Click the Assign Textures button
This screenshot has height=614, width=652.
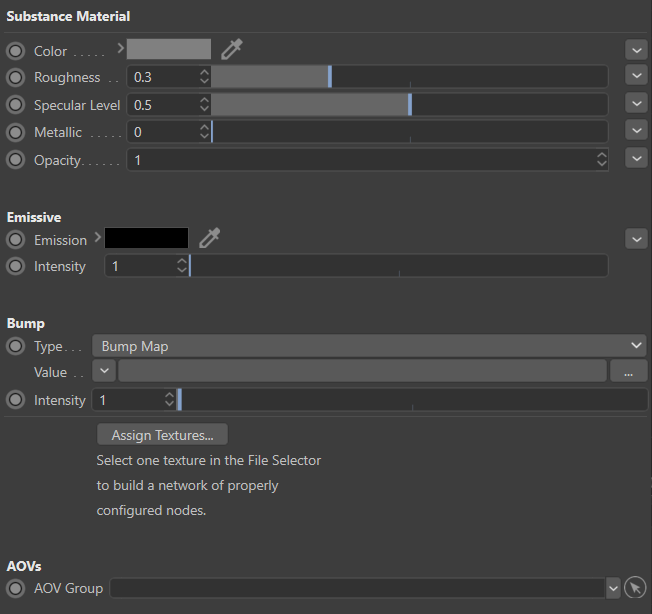pyautogui.click(x=162, y=435)
